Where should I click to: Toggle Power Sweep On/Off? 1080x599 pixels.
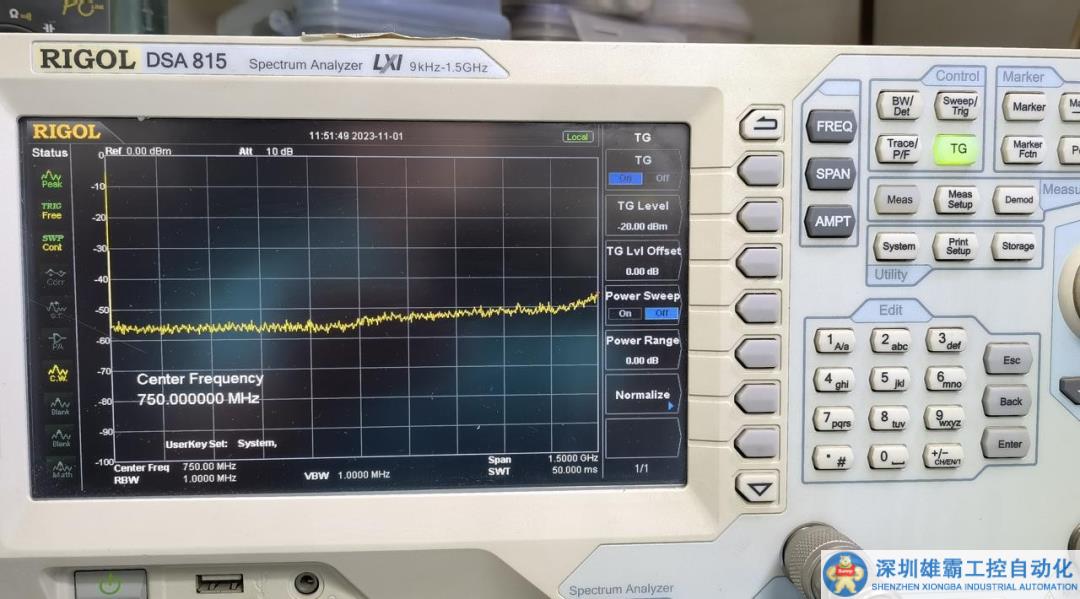click(642, 305)
